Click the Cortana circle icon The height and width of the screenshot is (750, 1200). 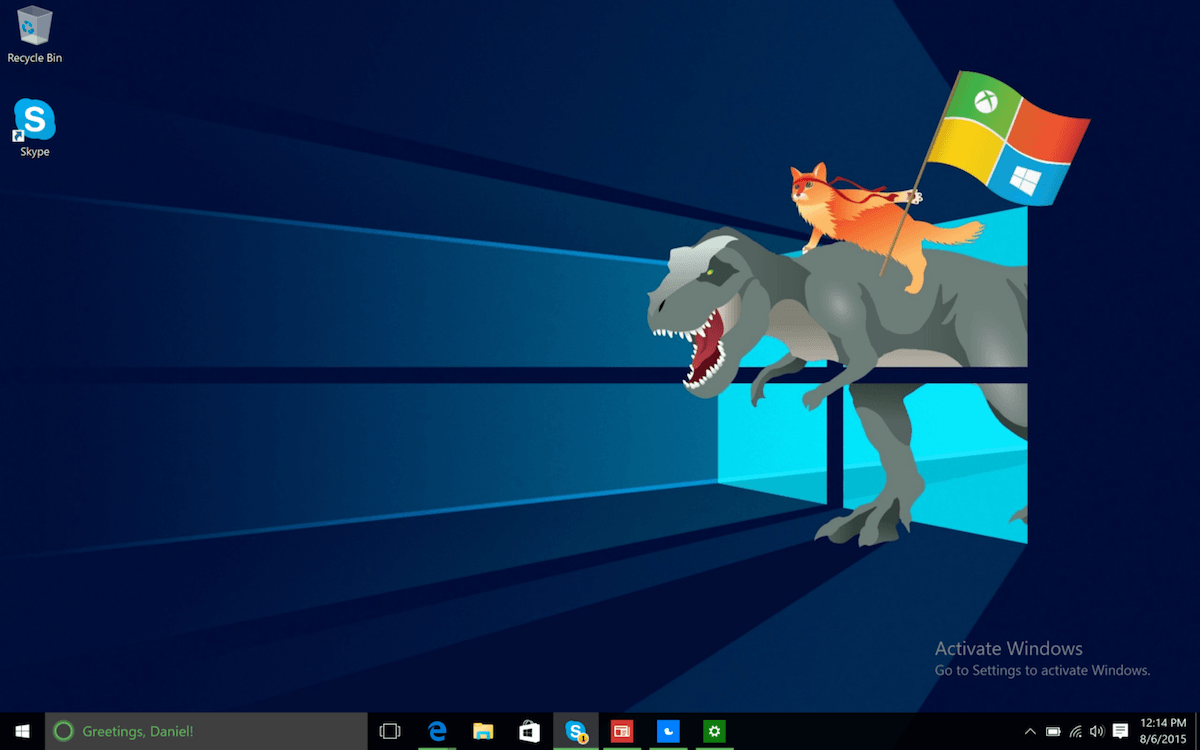coord(63,731)
